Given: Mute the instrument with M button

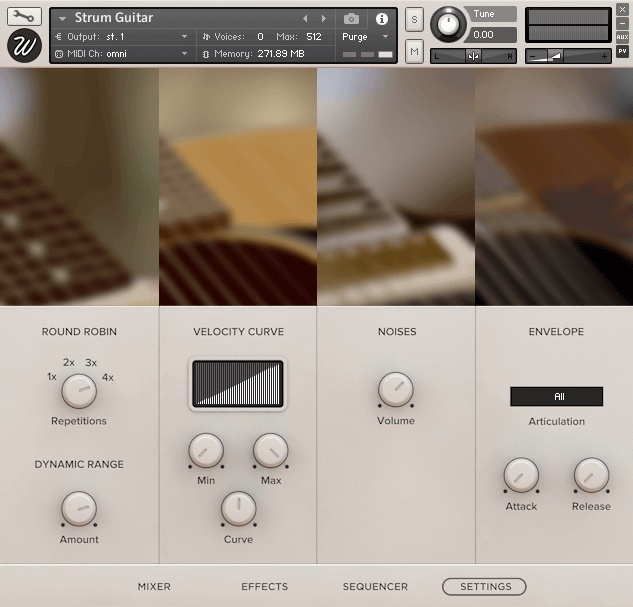Looking at the screenshot, I should pos(414,50).
